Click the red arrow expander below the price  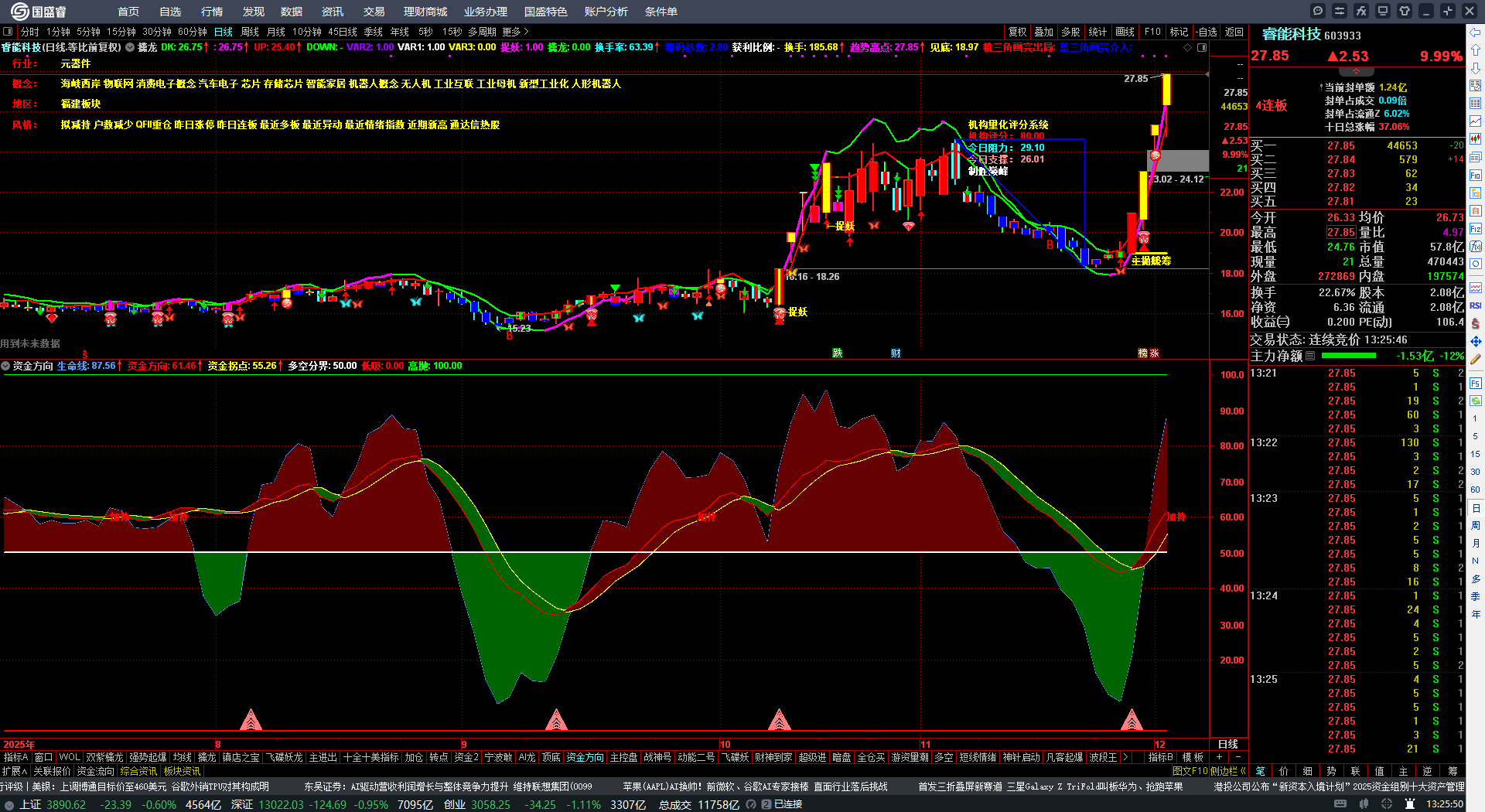1356,70
